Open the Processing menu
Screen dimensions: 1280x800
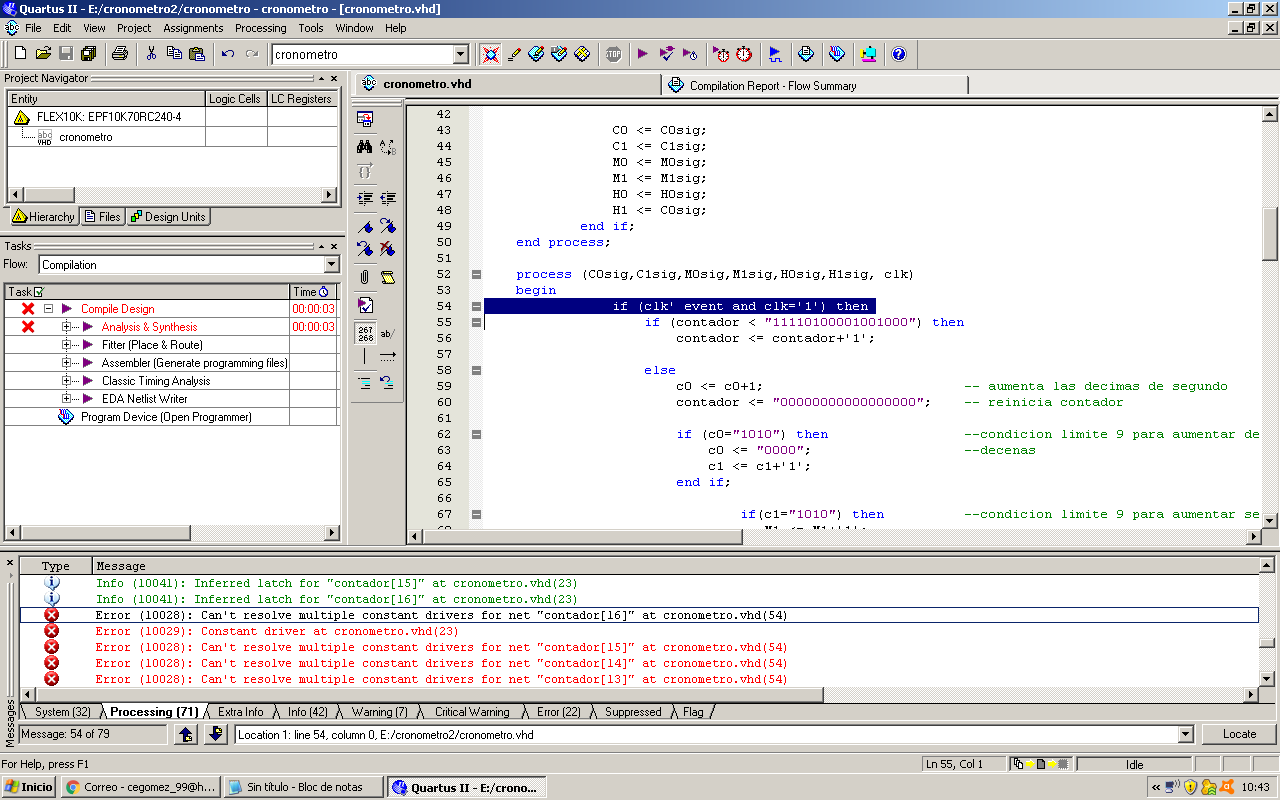pos(261,28)
